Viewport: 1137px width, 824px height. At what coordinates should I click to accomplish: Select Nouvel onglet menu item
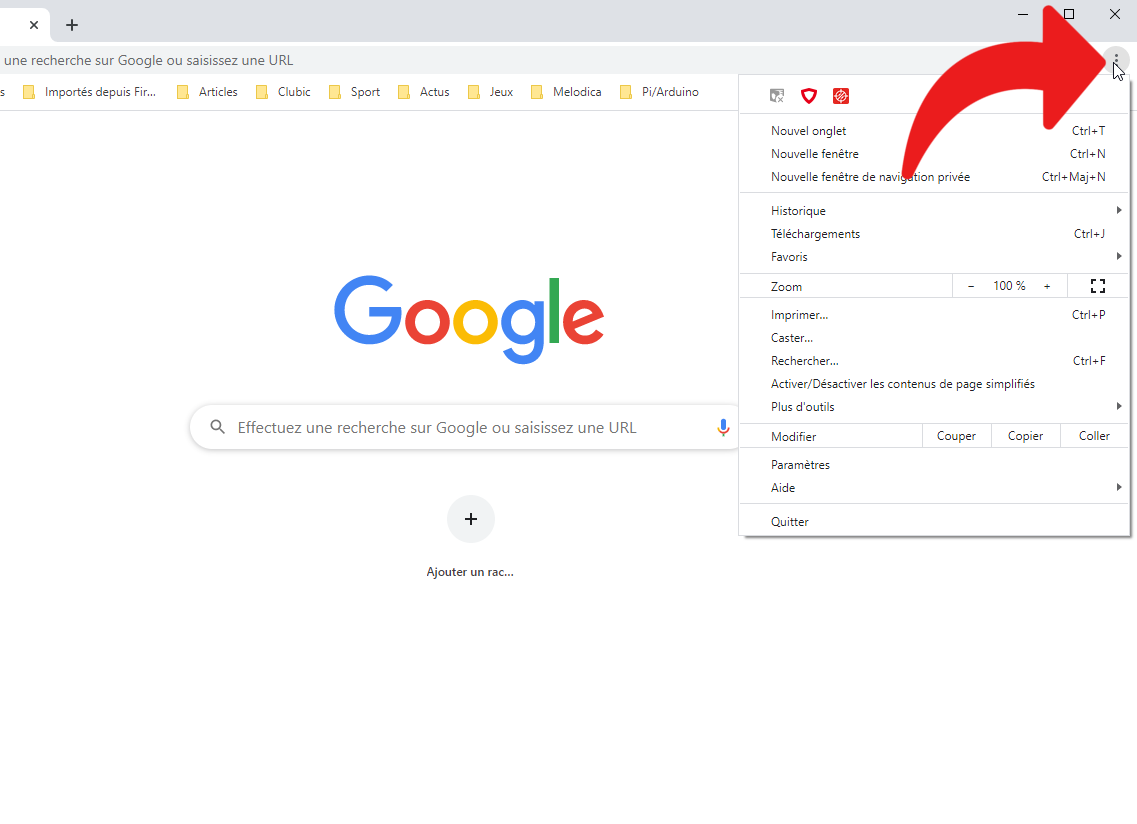[x=934, y=131]
